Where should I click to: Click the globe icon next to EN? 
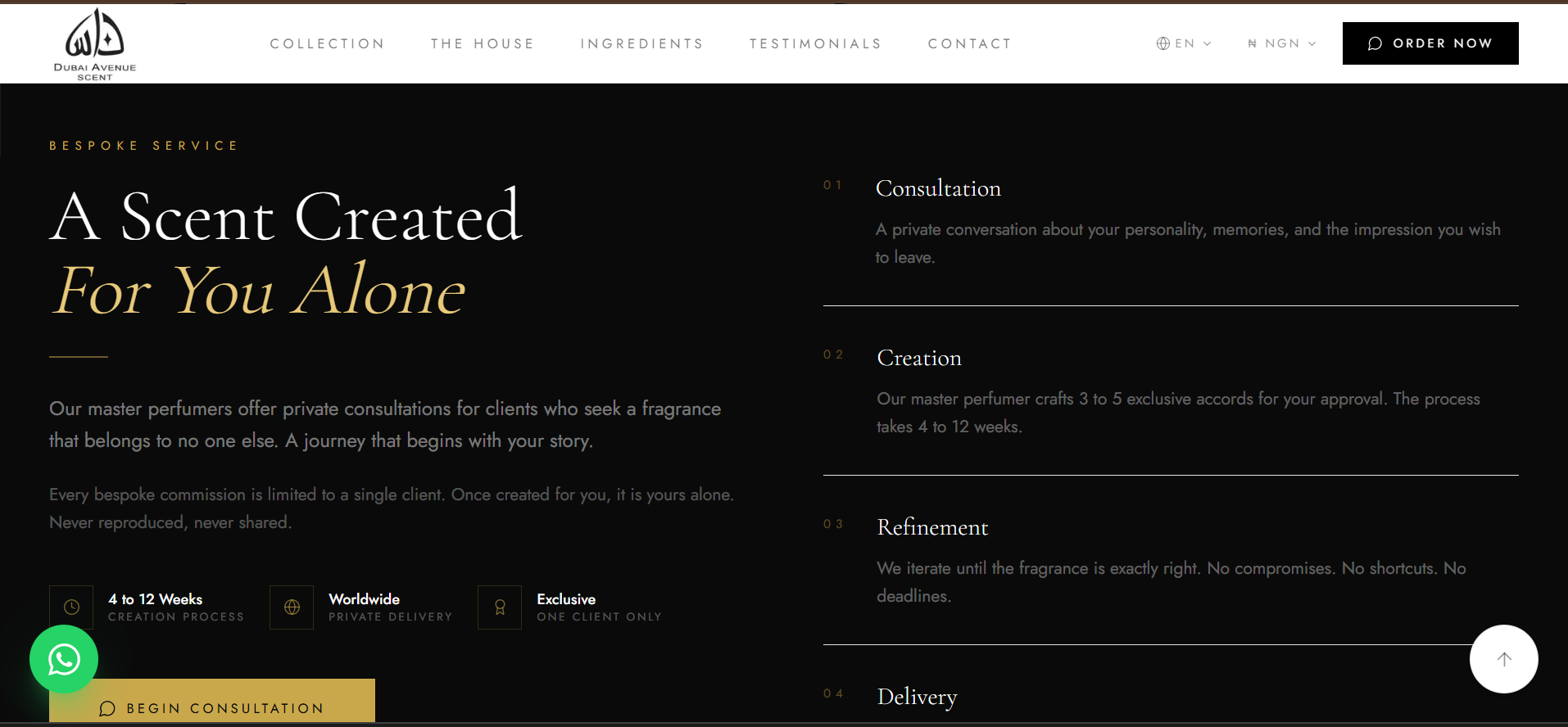point(1163,43)
